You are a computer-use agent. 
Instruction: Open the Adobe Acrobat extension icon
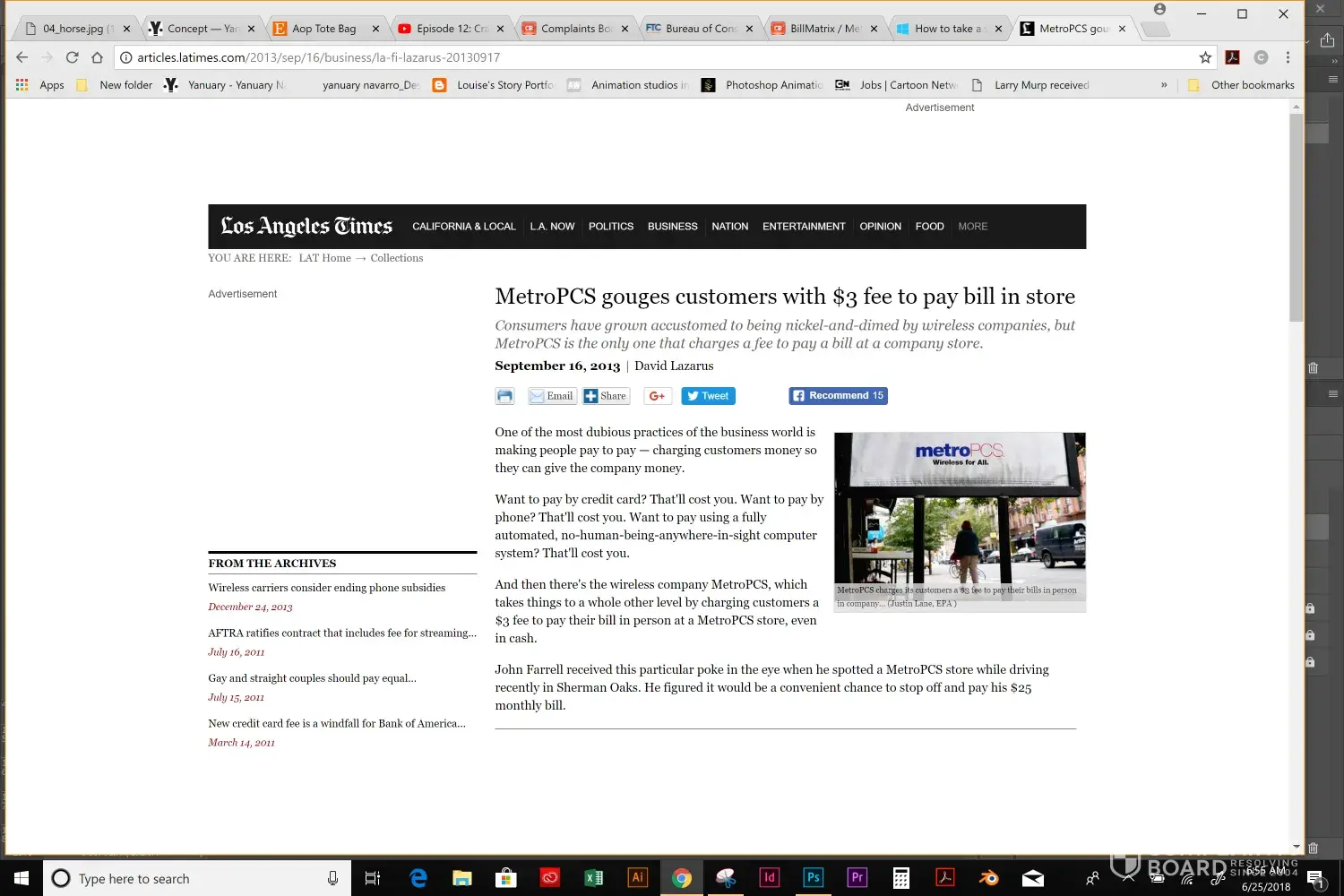[x=1233, y=57]
